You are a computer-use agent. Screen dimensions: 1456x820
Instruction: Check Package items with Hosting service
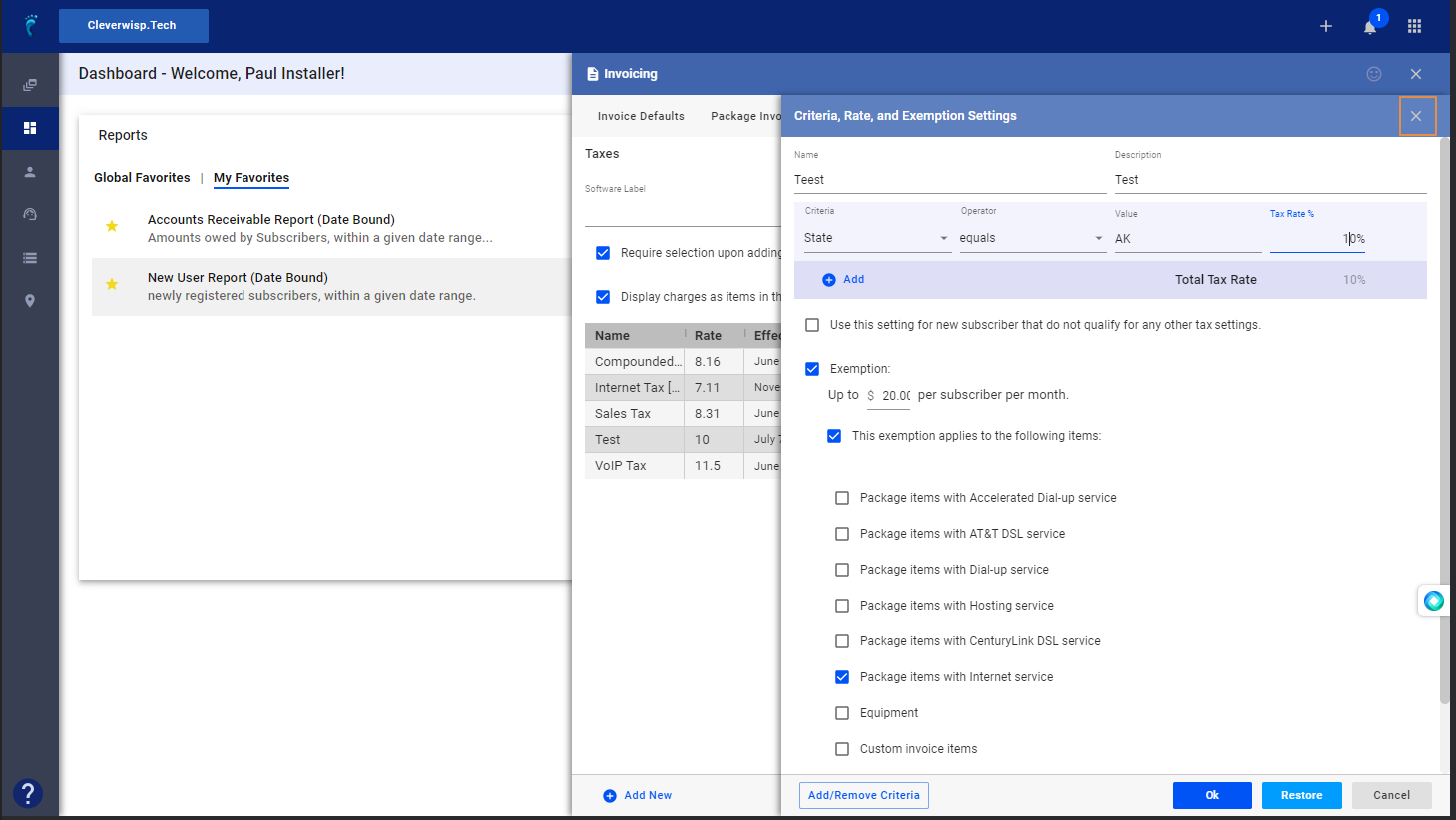pos(842,606)
